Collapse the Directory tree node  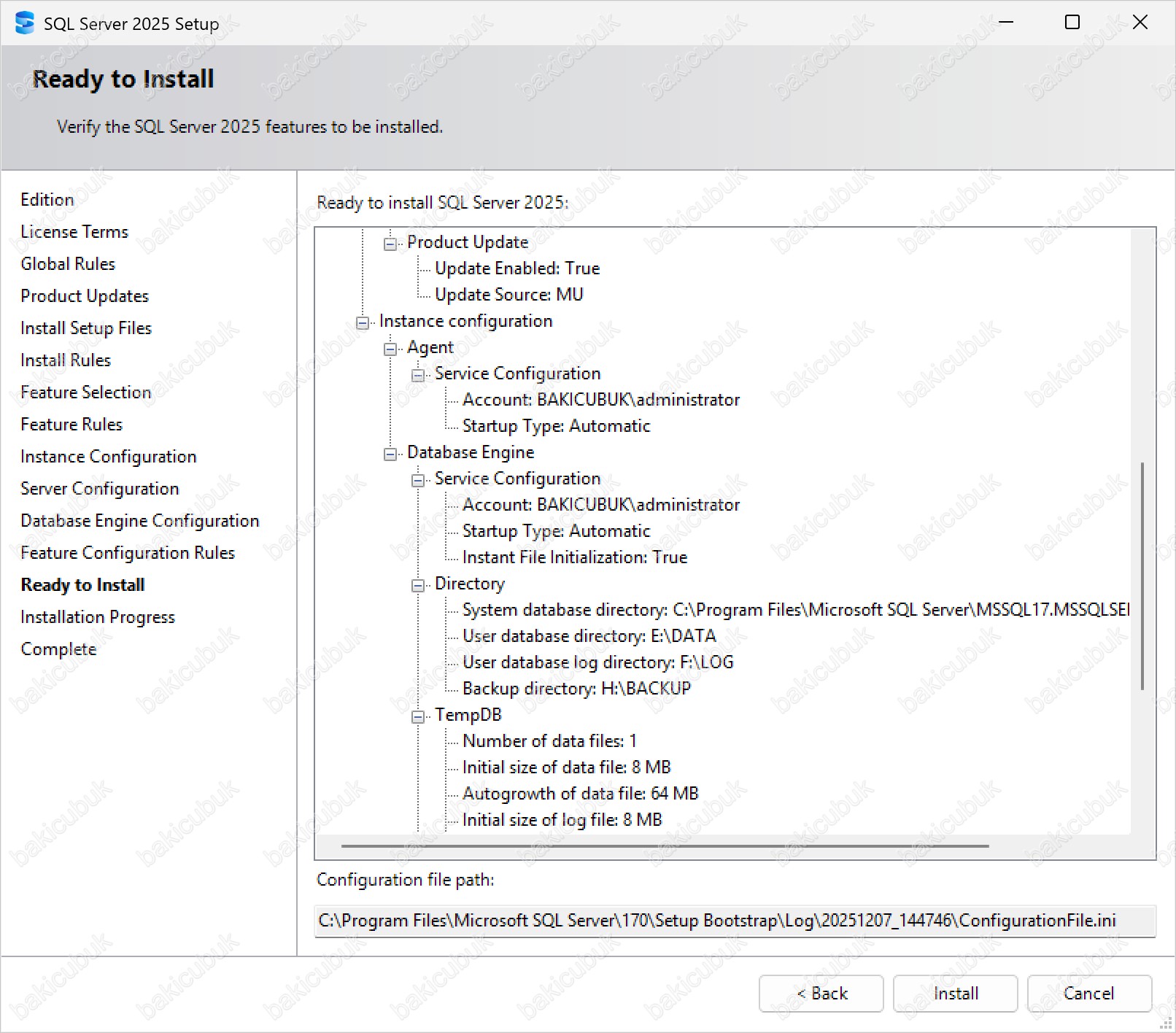point(418,585)
